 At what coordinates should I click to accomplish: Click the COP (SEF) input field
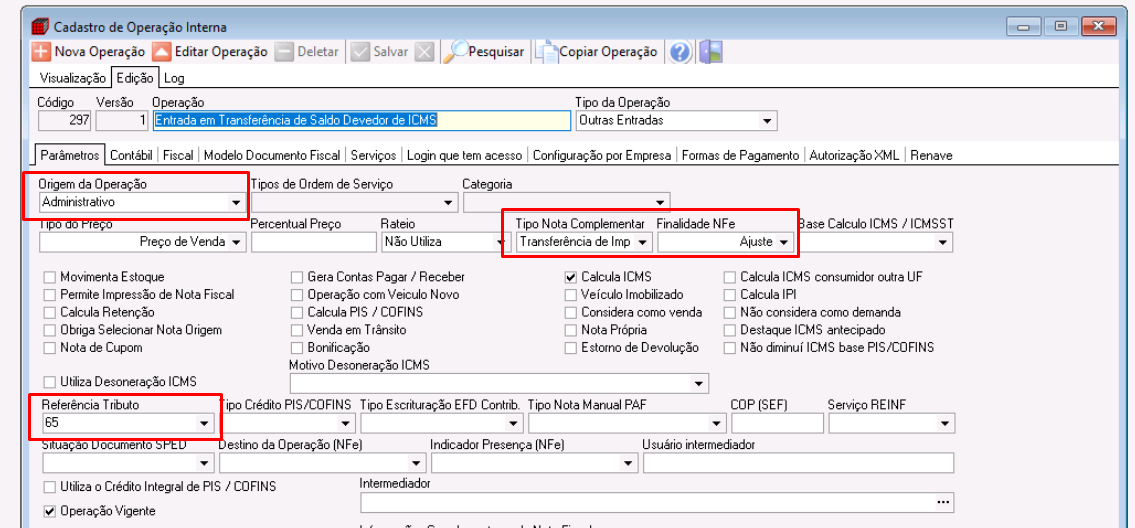(x=777, y=422)
